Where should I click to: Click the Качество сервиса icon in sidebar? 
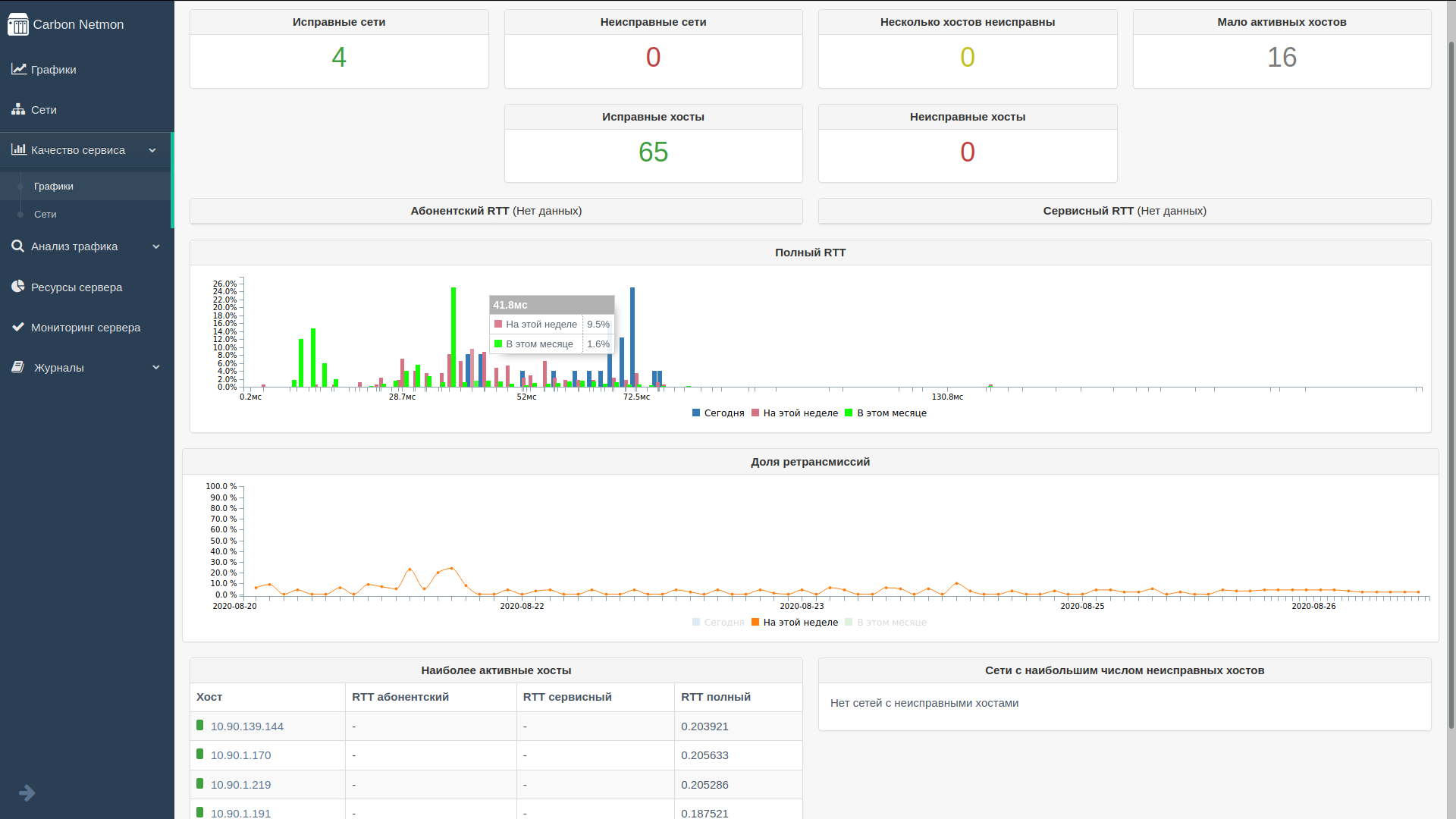(17, 149)
